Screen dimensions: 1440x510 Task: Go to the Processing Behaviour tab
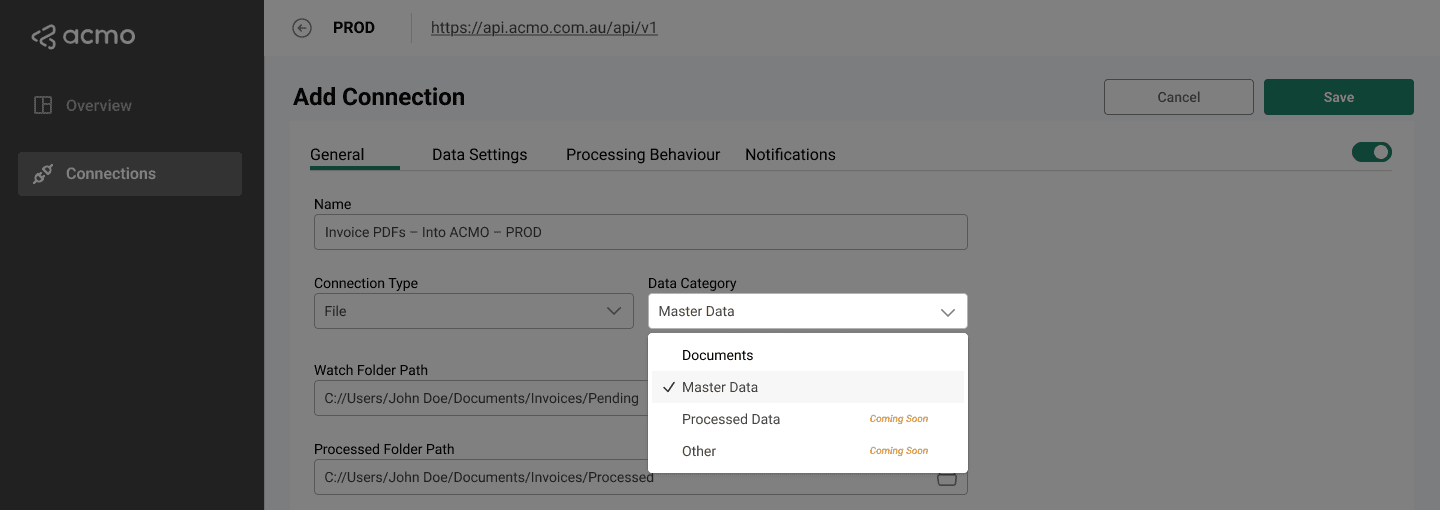coord(643,154)
